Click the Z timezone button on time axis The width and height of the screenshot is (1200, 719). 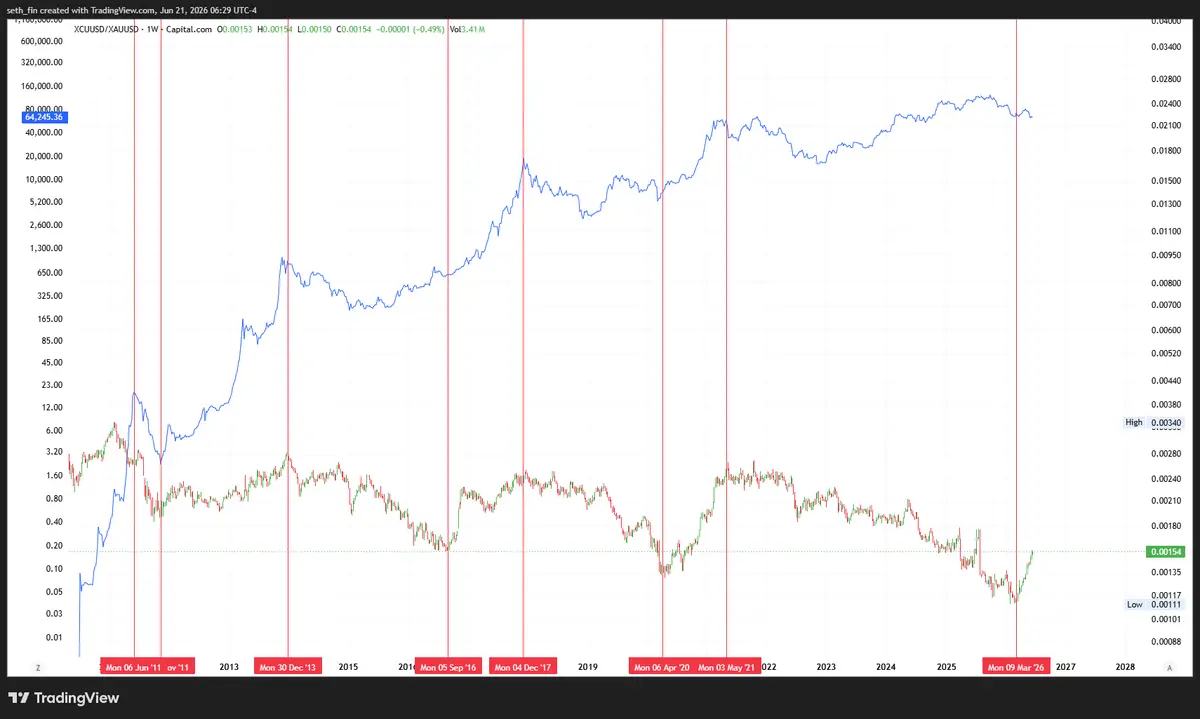coord(37,666)
